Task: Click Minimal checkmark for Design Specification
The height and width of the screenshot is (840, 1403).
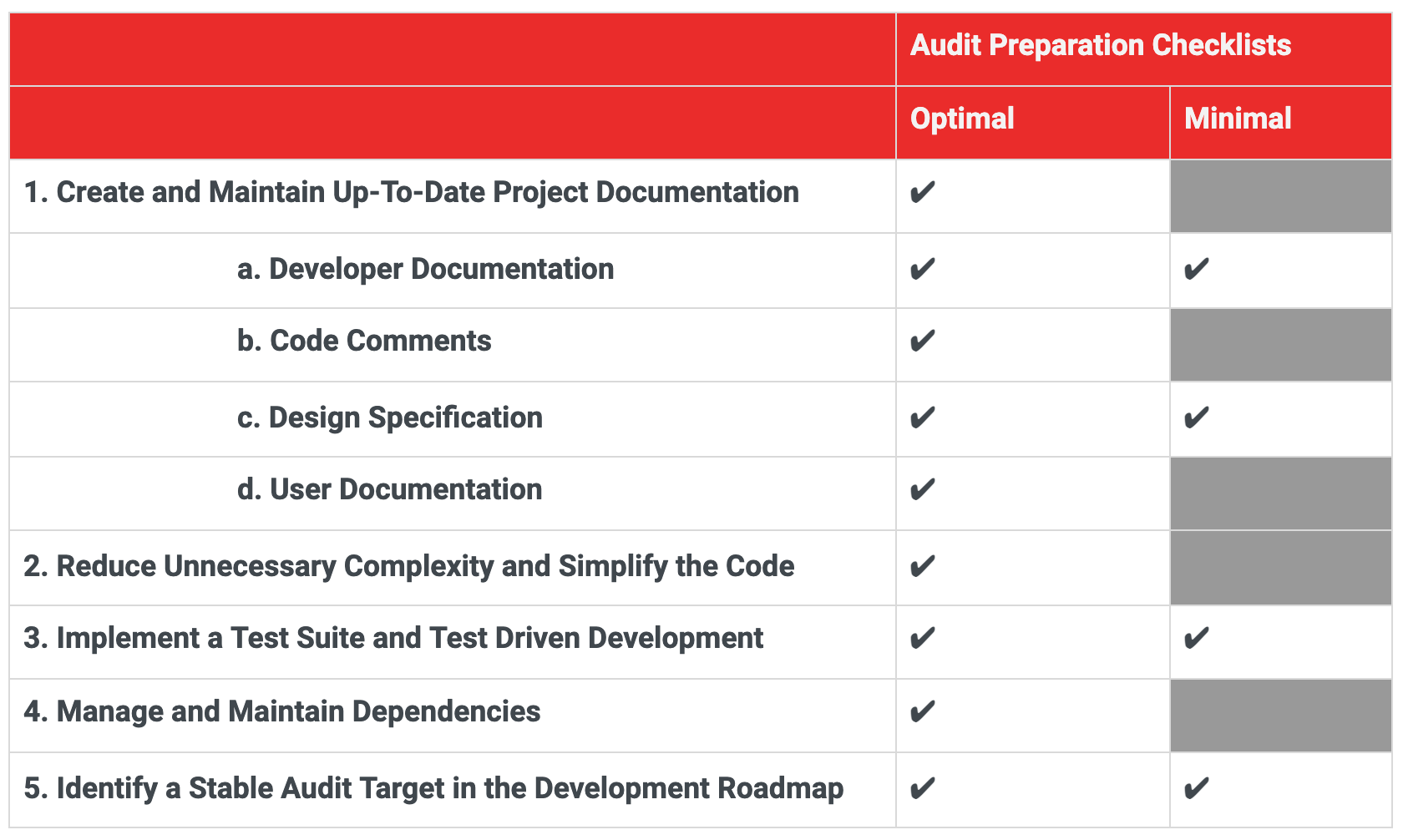Action: pyautogui.click(x=1197, y=418)
